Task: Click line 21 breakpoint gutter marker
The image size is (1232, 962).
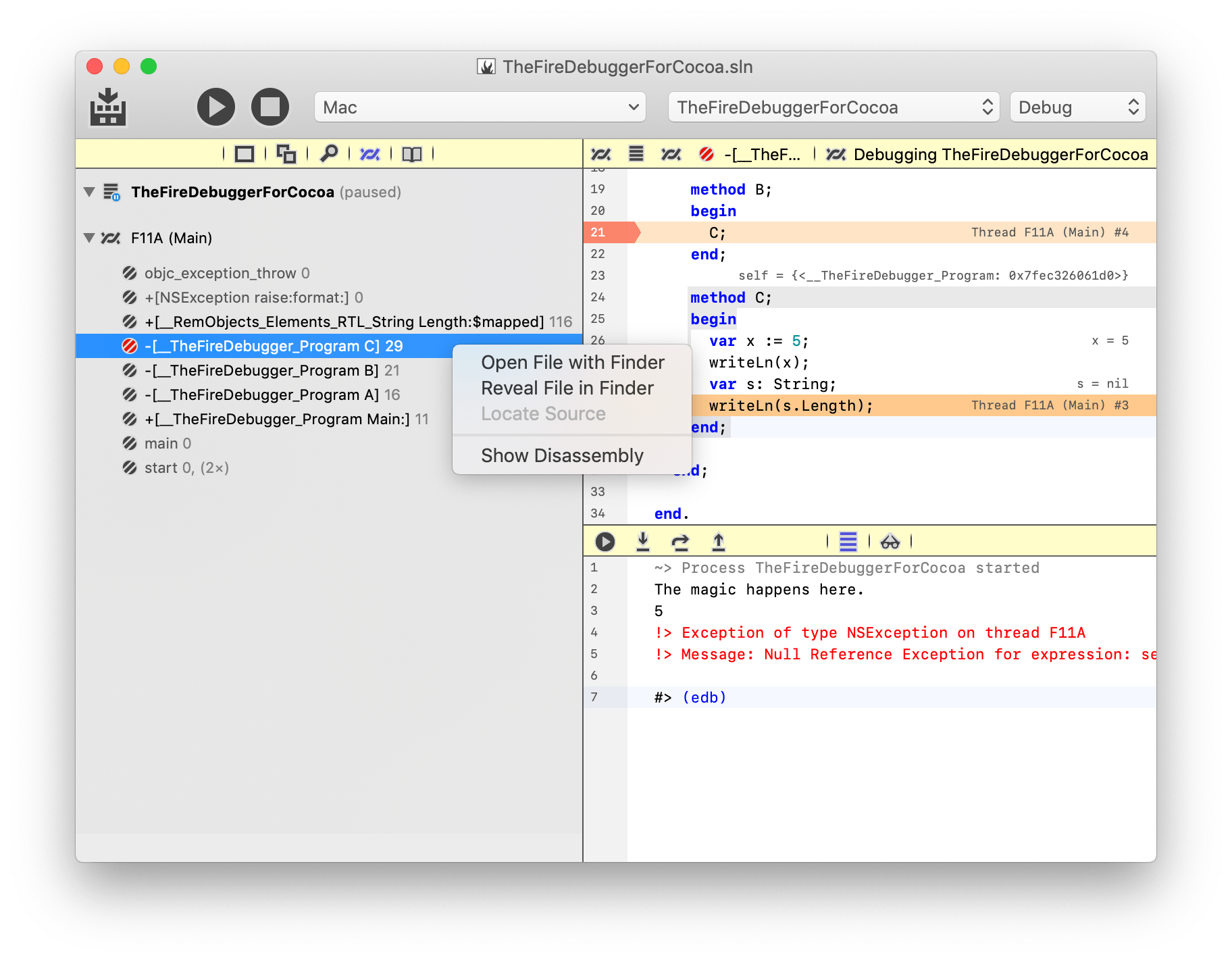Action: click(x=611, y=232)
